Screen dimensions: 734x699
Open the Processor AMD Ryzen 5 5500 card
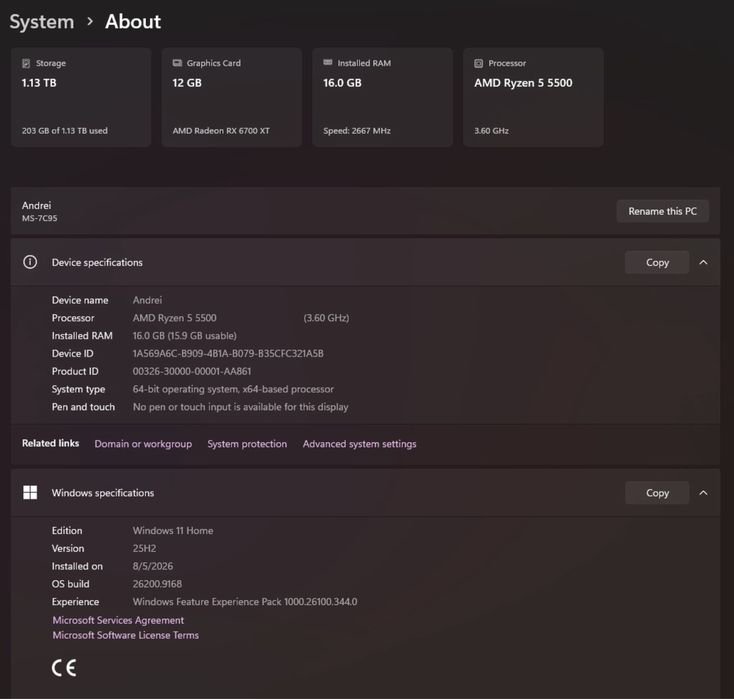(x=533, y=97)
